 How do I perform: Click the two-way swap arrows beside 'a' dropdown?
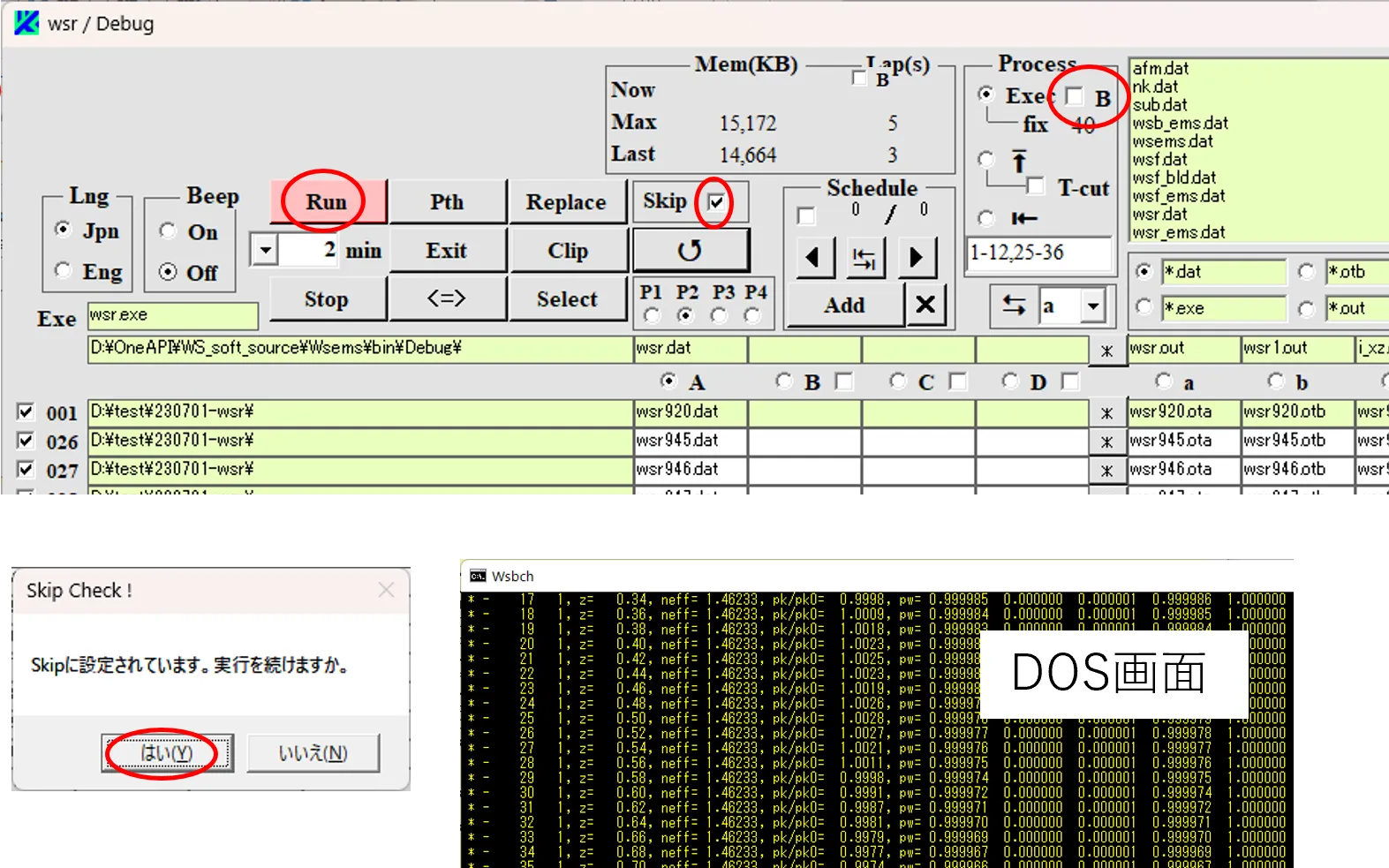point(1014,306)
